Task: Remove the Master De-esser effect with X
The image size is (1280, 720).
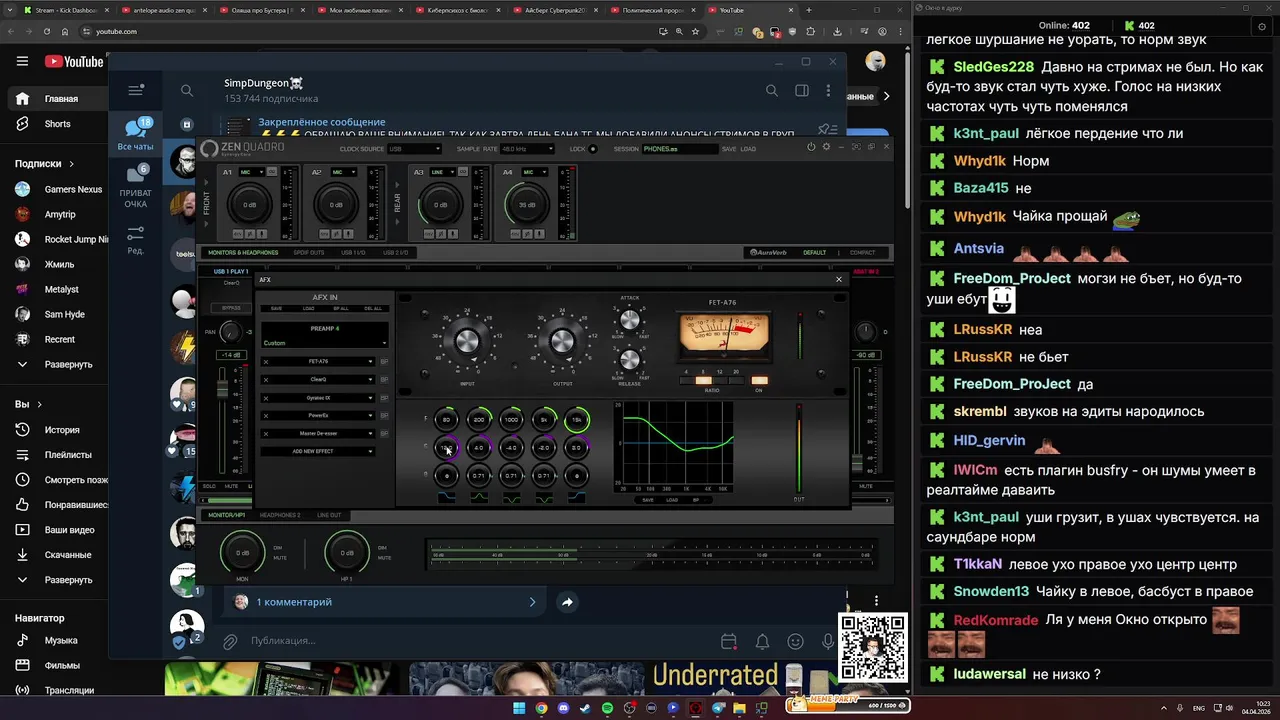Action: [x=266, y=434]
